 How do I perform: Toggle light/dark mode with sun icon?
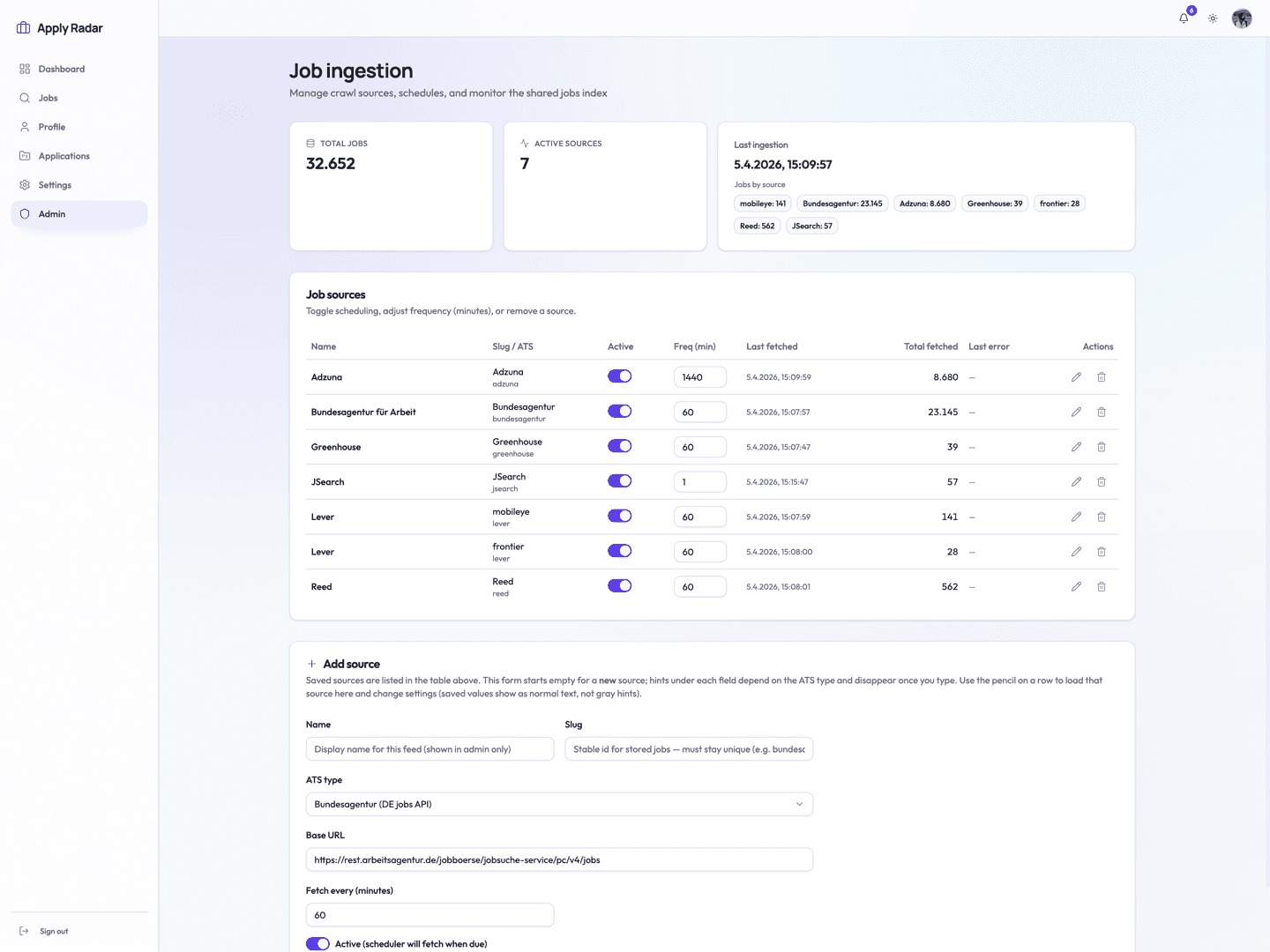(1212, 18)
